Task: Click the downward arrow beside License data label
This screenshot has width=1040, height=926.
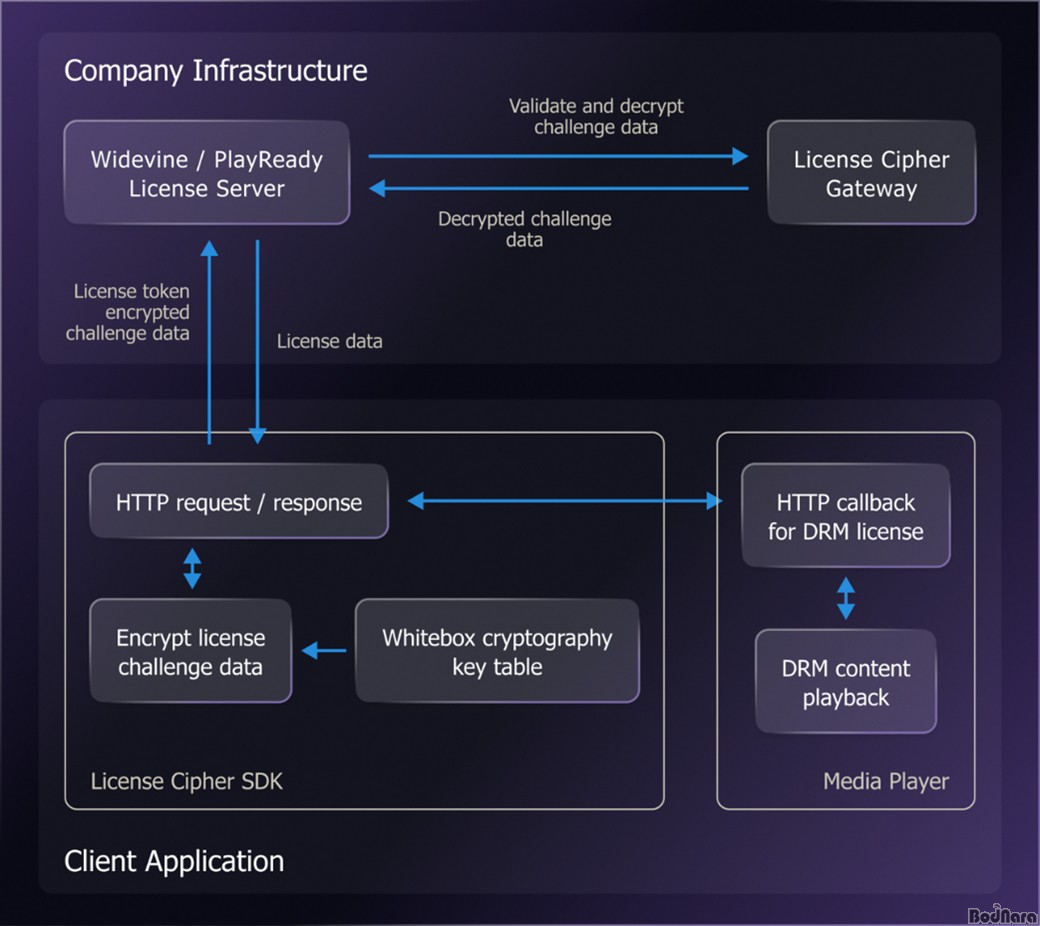Action: pyautogui.click(x=258, y=340)
